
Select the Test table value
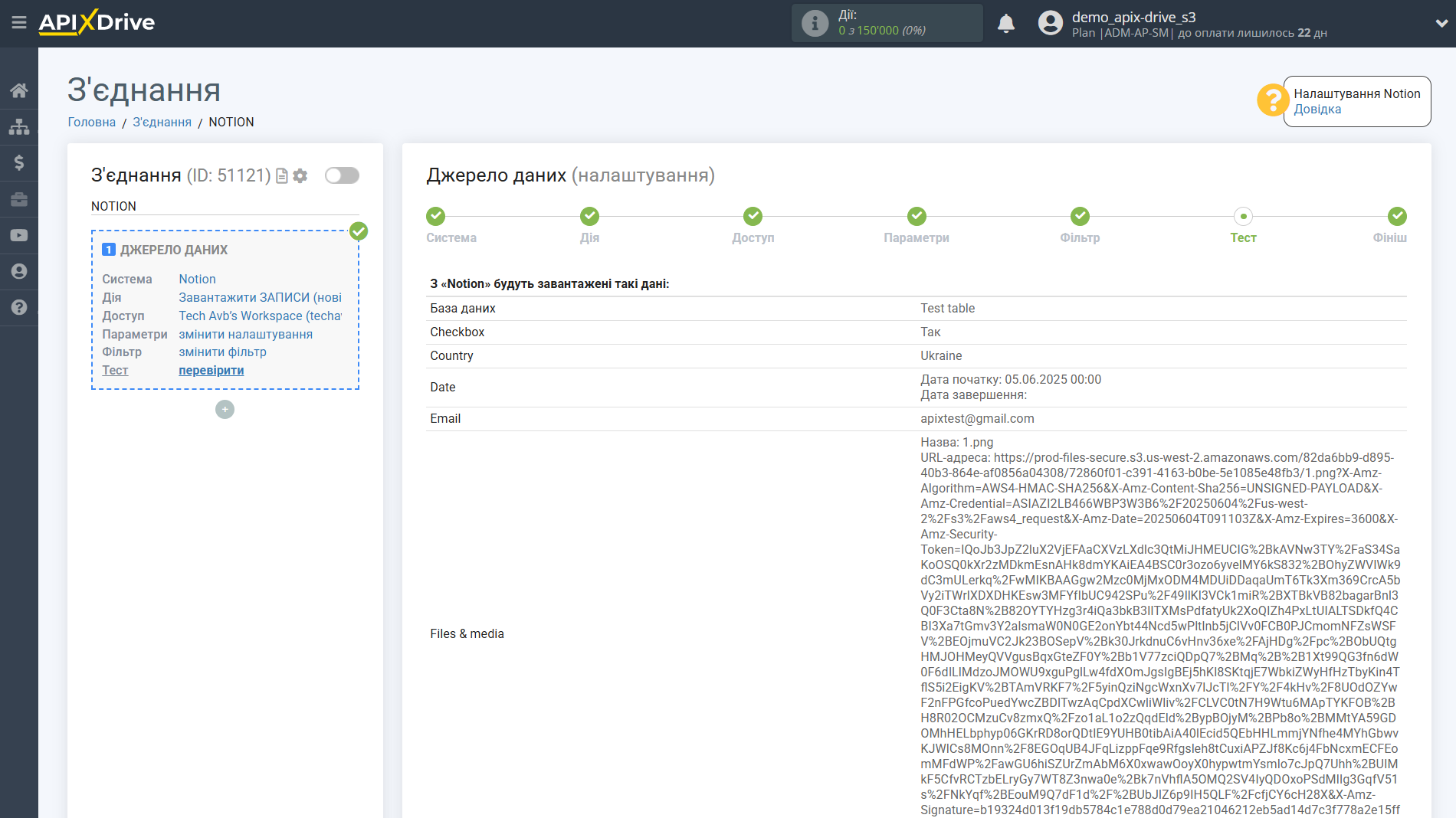947,308
